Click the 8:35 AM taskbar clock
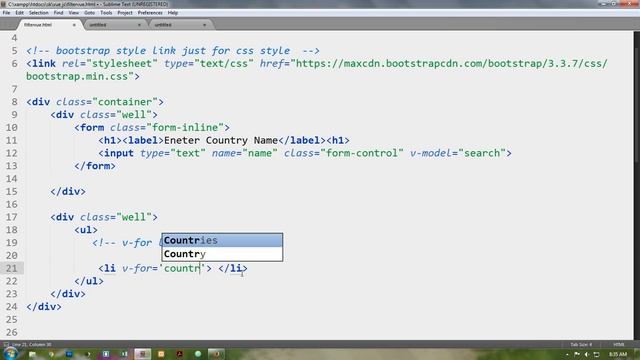This screenshot has height=360, width=640. point(618,355)
